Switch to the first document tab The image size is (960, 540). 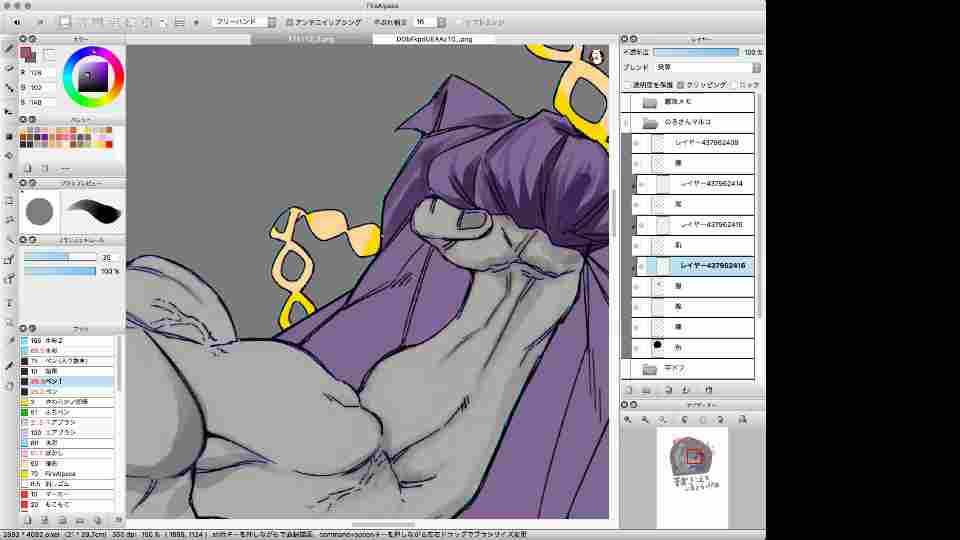point(311,39)
